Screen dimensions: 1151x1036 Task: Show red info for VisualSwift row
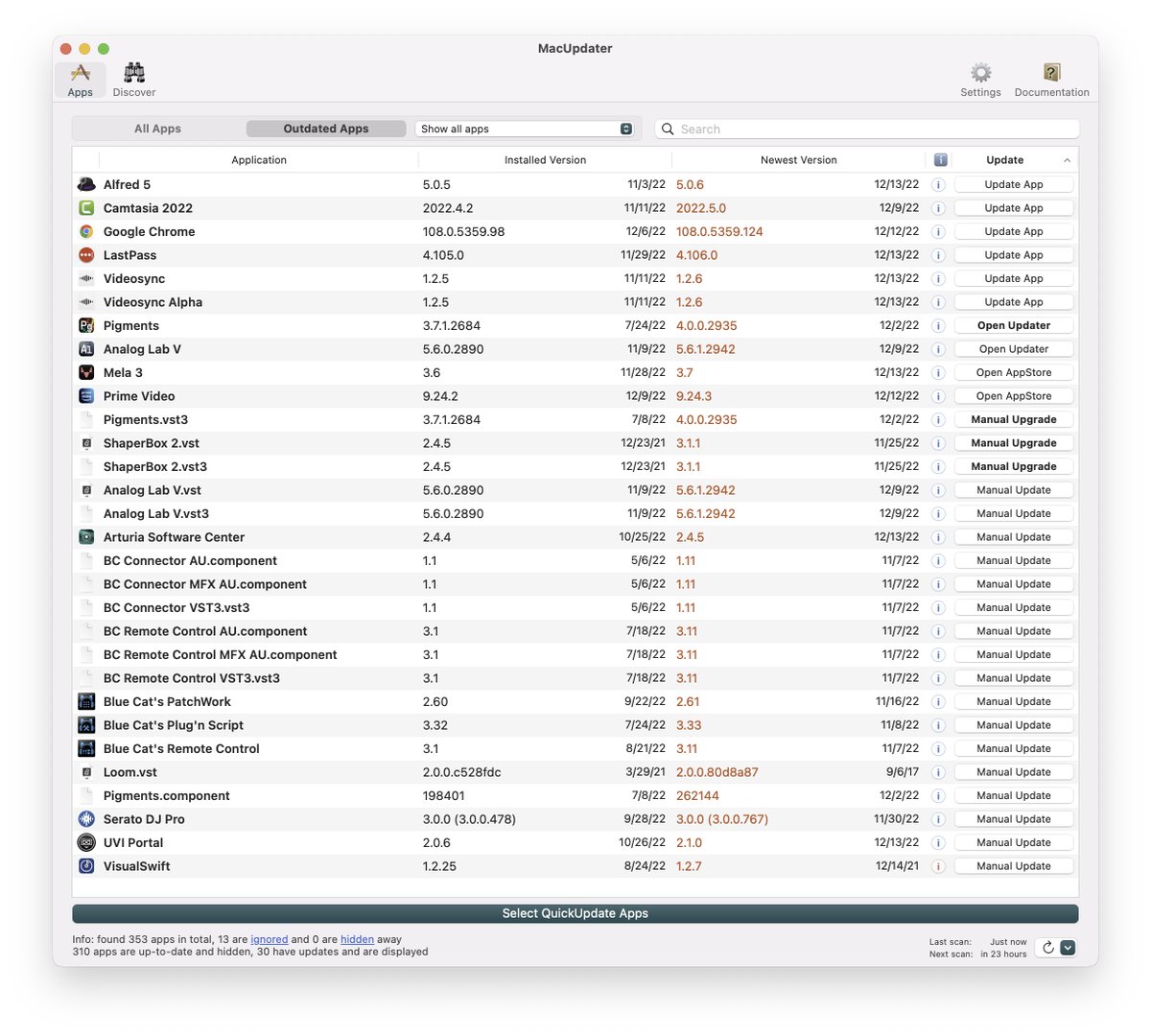click(938, 866)
